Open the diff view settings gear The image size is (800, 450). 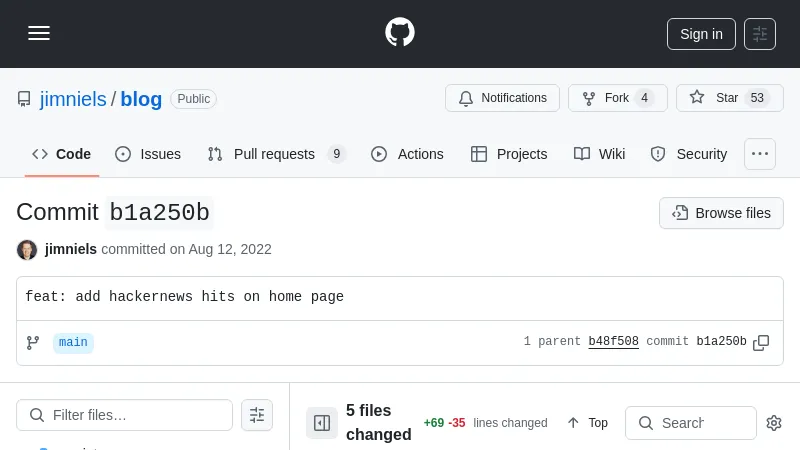773,423
